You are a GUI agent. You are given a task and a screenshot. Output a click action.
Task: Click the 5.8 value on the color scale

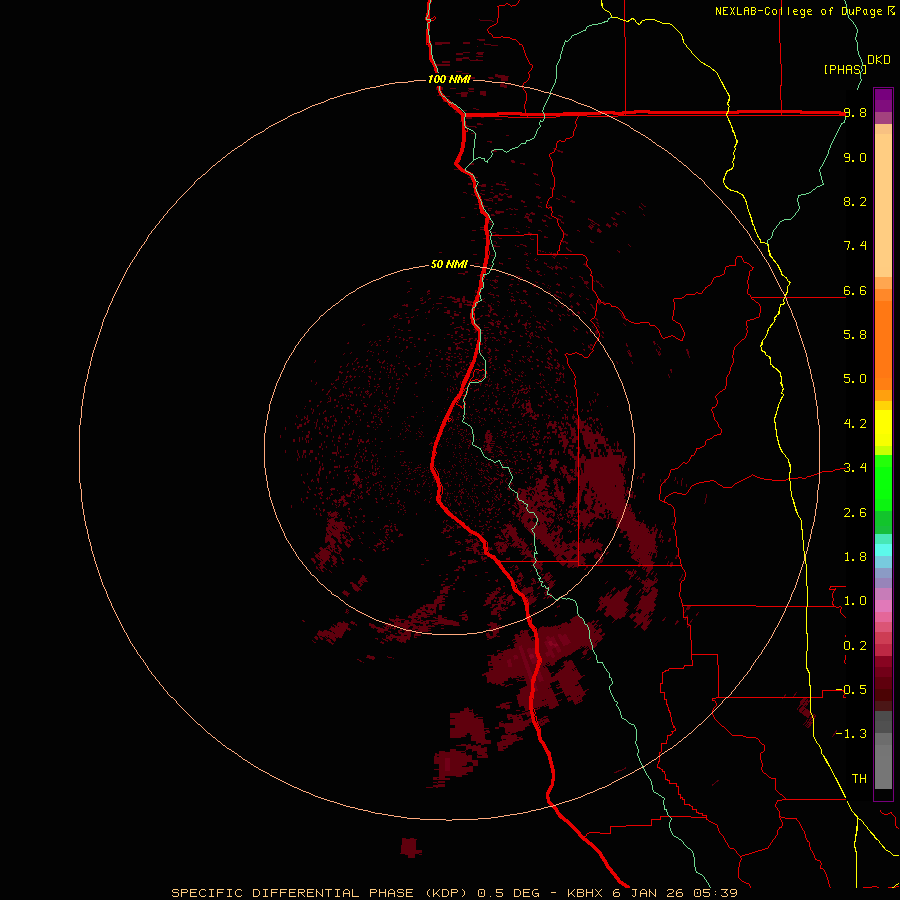(x=855, y=335)
